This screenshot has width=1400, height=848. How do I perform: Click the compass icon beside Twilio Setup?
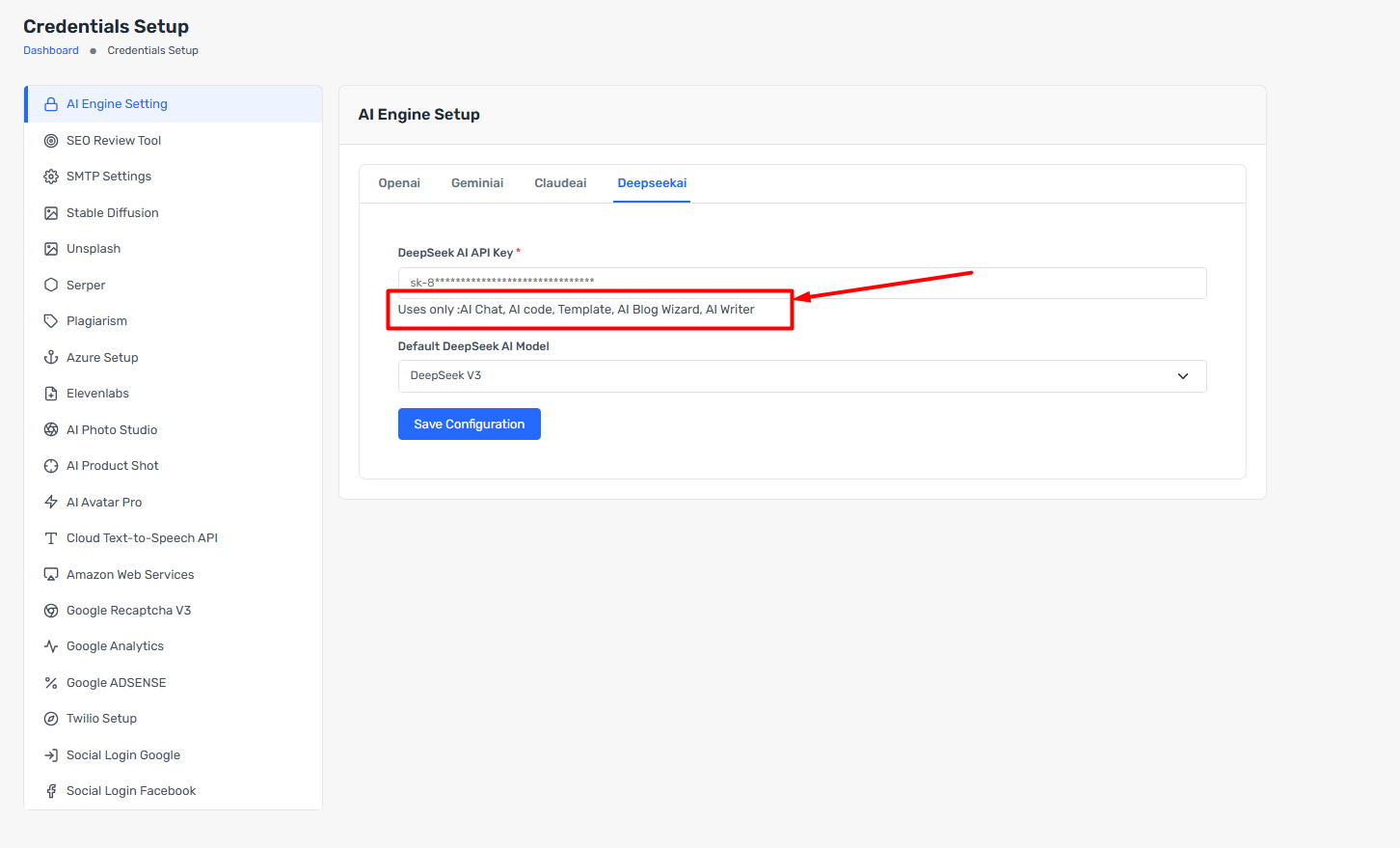(51, 719)
